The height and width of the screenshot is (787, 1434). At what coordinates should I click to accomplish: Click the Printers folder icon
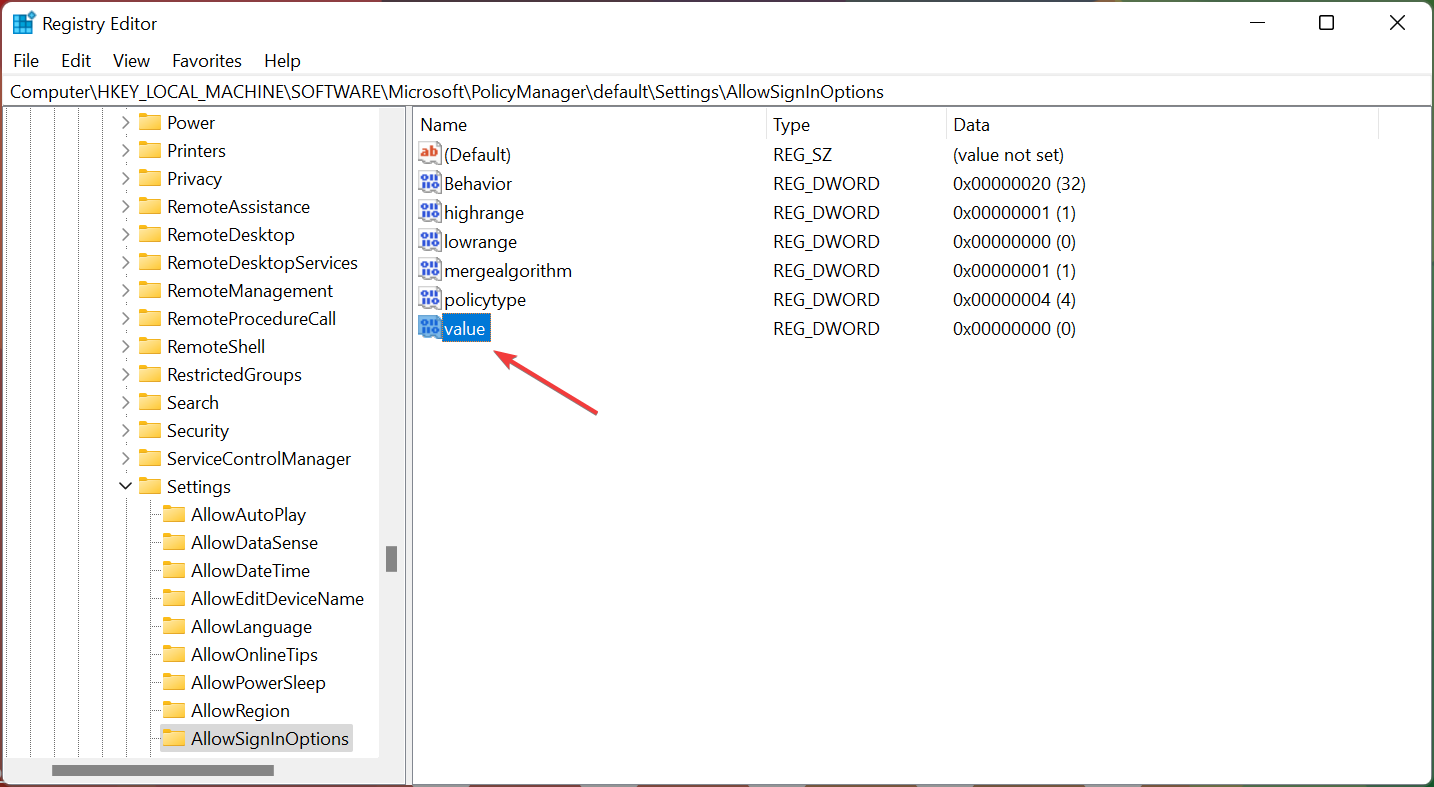[x=150, y=150]
